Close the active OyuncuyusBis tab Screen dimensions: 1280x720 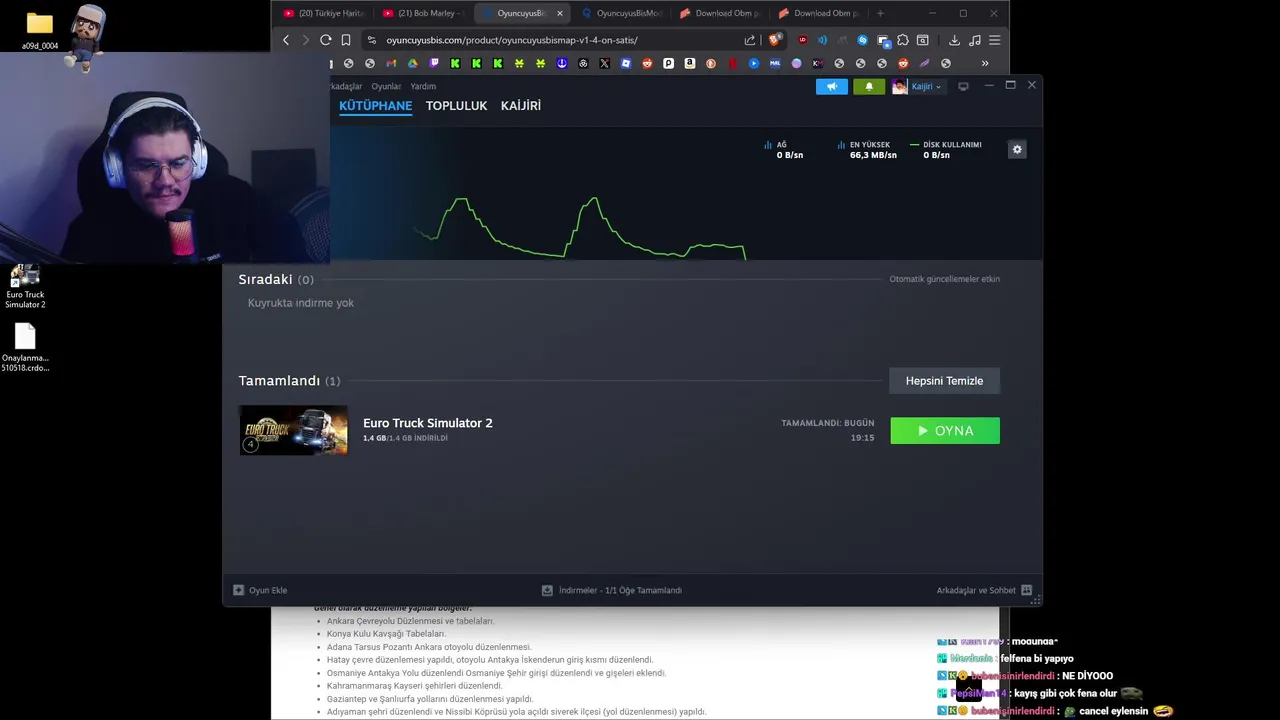(x=559, y=13)
